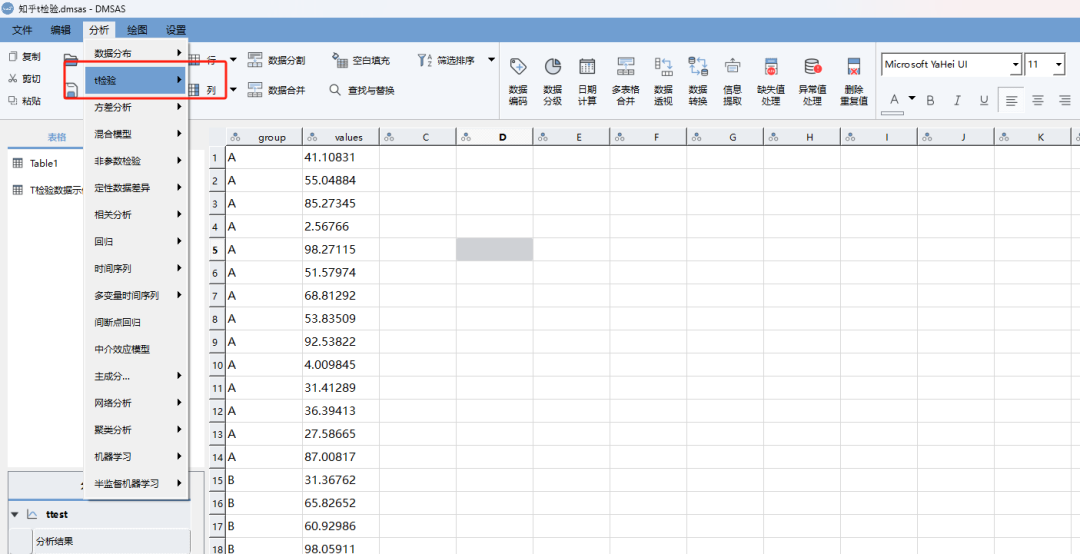1080x554 pixels.
Task: Collapse the ttest tree node
Action: 15,515
